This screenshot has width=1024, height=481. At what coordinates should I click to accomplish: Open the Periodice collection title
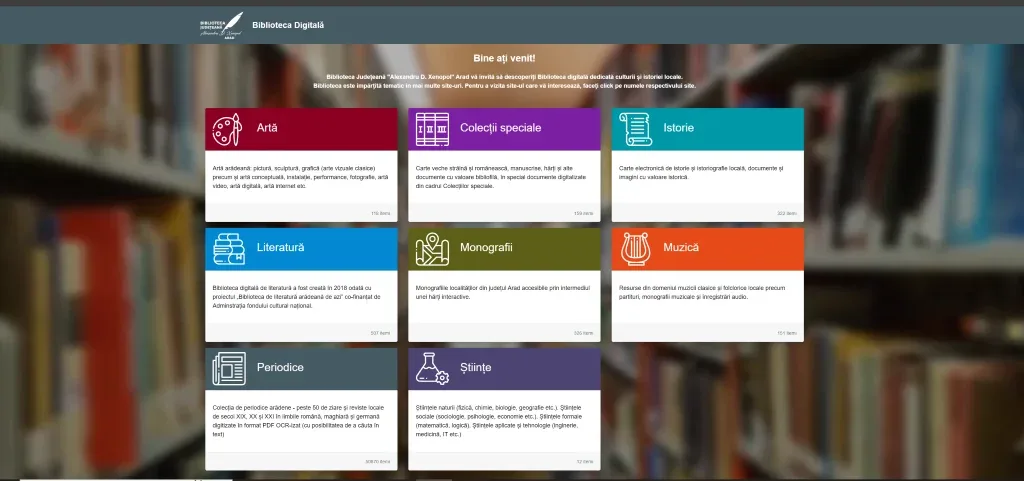[x=280, y=367]
